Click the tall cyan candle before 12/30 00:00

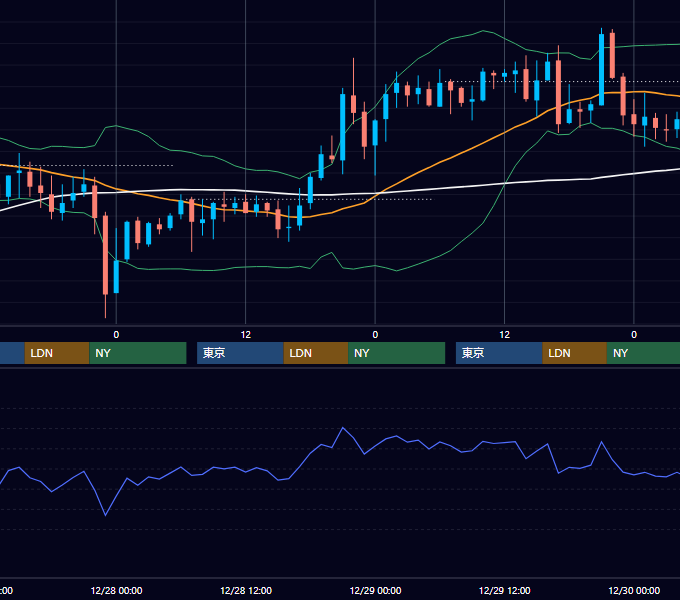[602, 69]
